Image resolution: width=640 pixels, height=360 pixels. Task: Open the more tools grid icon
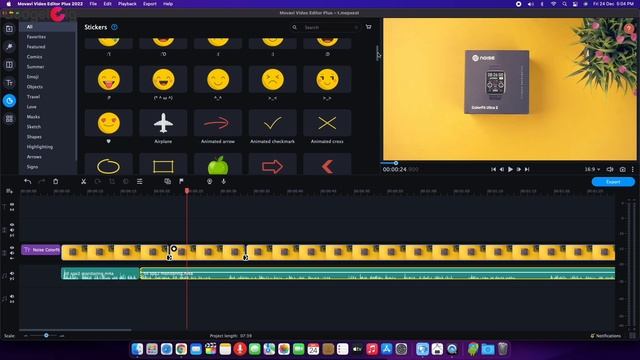tap(9, 119)
